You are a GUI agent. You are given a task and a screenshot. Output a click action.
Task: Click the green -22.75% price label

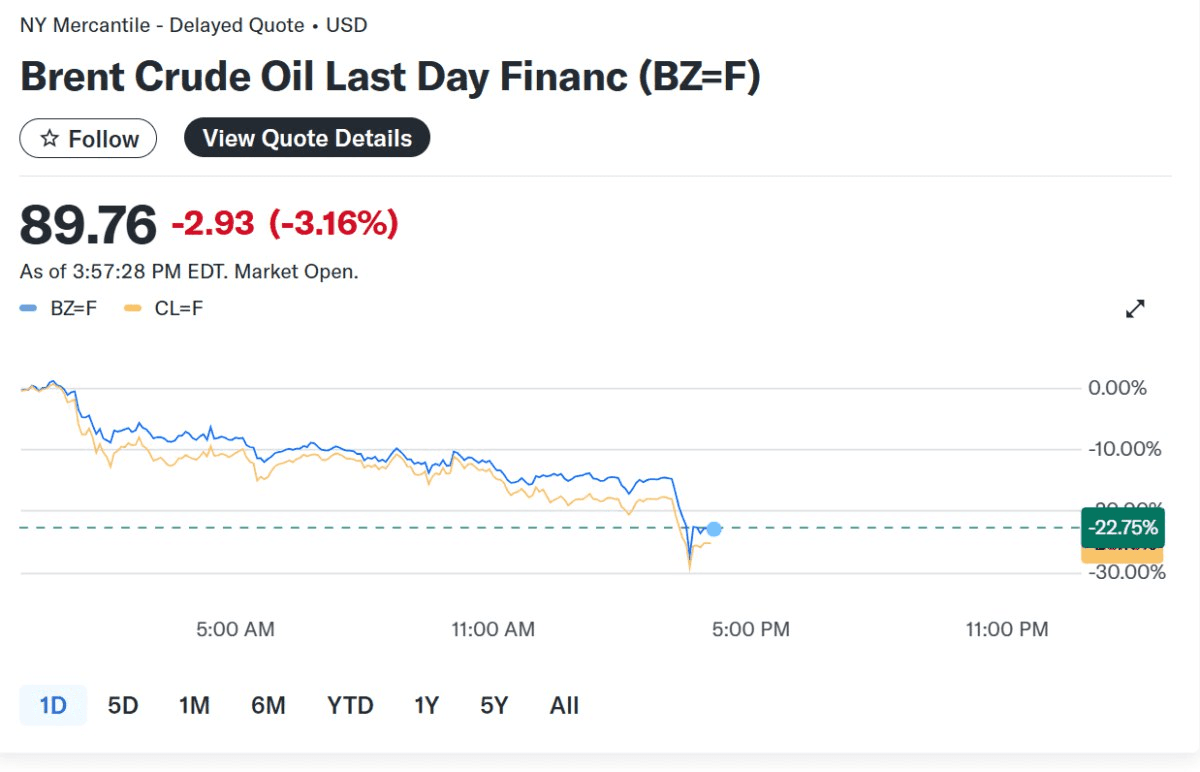pos(1122,527)
